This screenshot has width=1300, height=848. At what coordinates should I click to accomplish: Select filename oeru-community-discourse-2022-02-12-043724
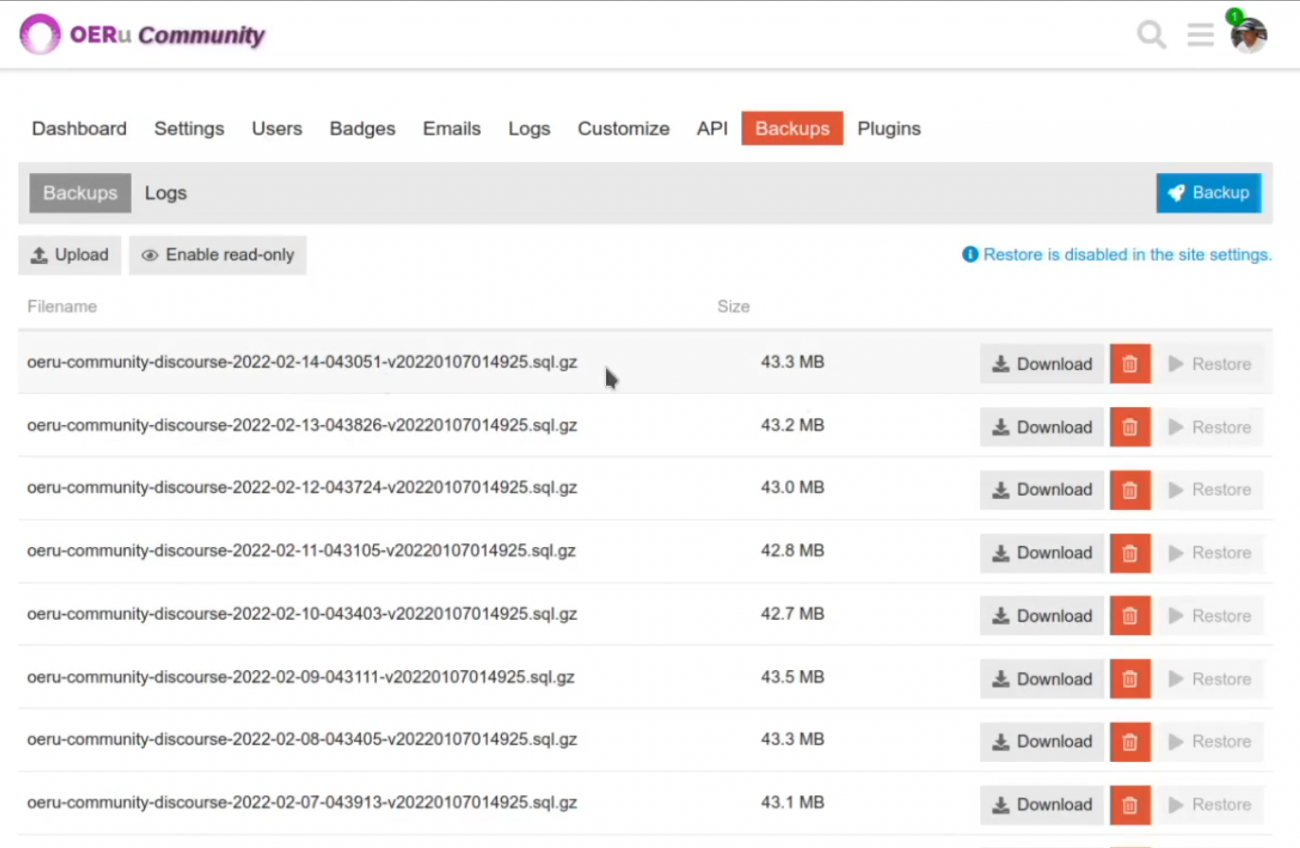(x=302, y=488)
